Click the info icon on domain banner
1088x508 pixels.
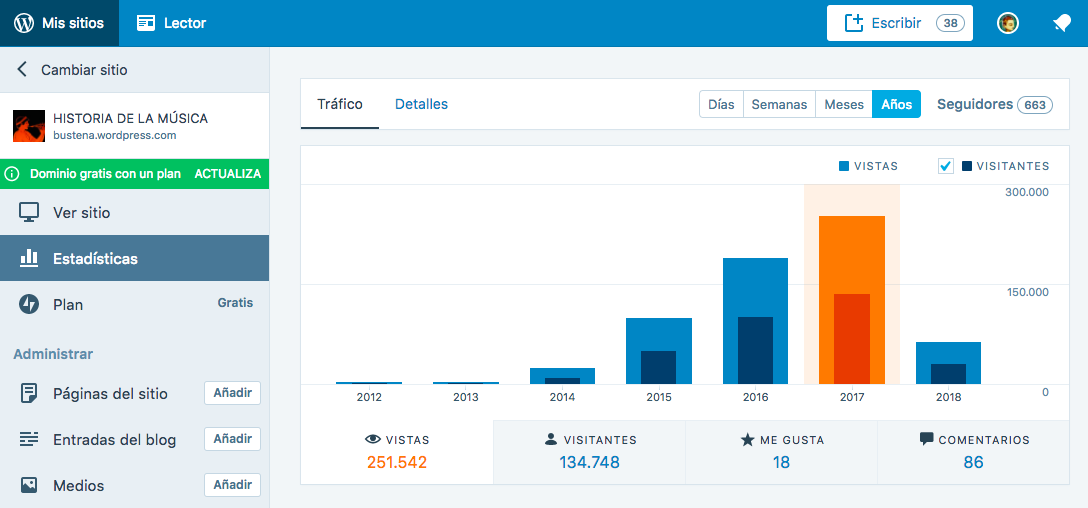point(11,173)
